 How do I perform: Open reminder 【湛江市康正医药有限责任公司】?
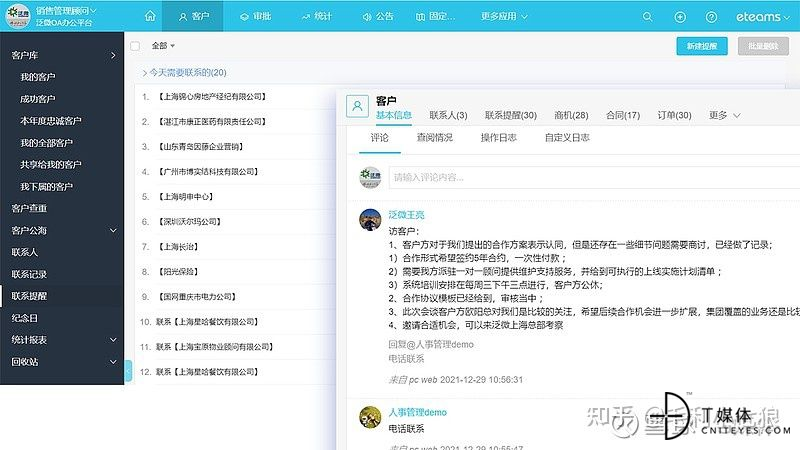(212, 121)
